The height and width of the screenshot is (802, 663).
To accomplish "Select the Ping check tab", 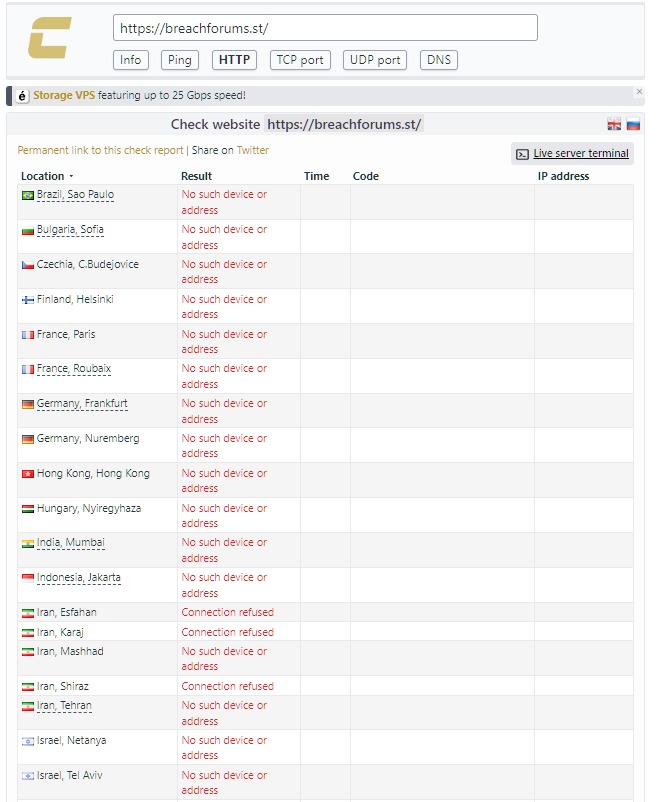I will pyautogui.click(x=180, y=60).
